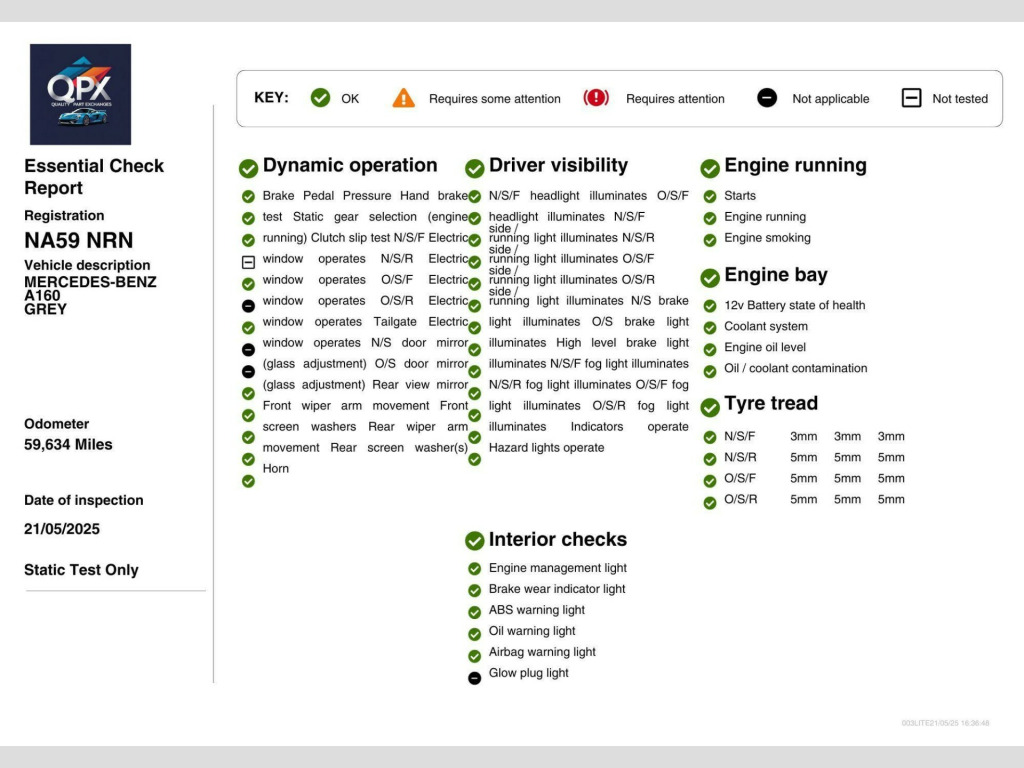
Task: Click the Engine bay section heading
Action: point(775,276)
